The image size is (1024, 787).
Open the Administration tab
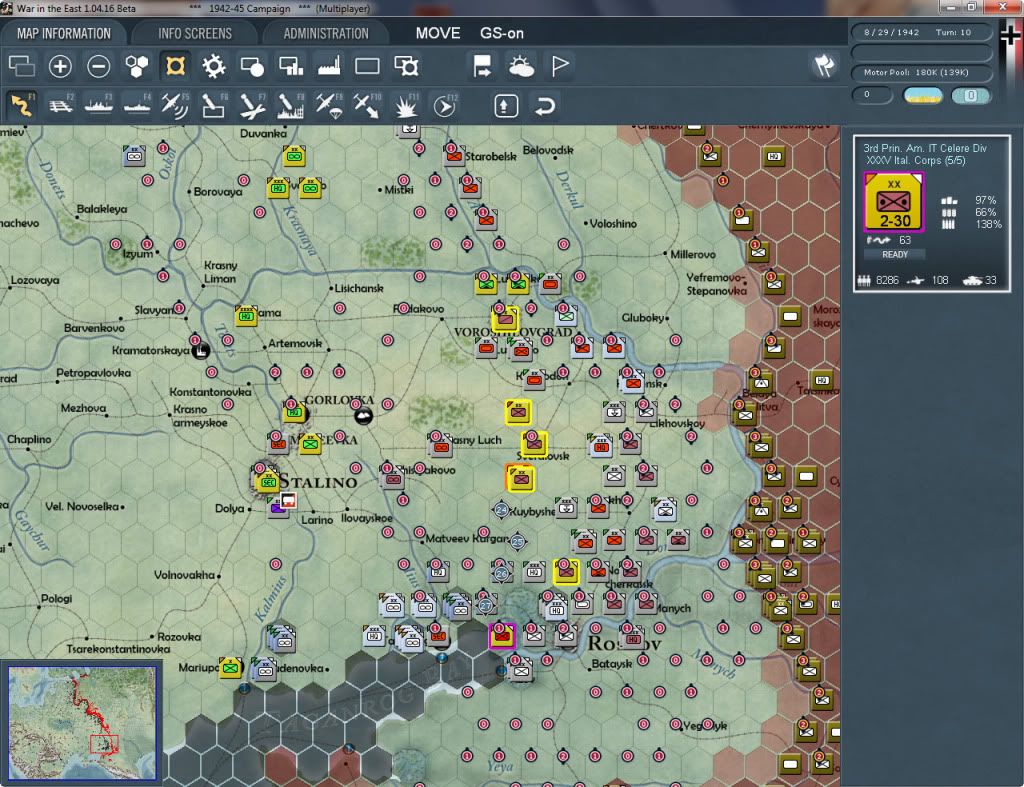point(326,33)
